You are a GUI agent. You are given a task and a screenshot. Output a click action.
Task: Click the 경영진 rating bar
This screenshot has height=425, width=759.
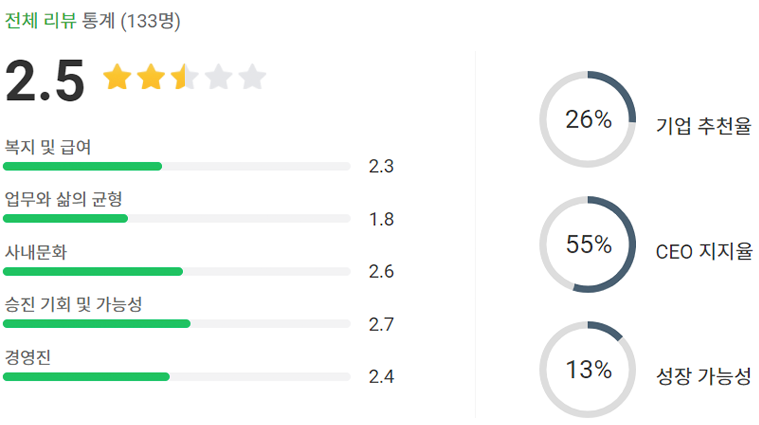[177, 377]
